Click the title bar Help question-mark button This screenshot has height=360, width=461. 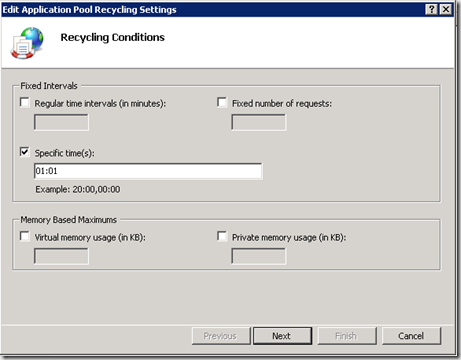[x=431, y=9]
